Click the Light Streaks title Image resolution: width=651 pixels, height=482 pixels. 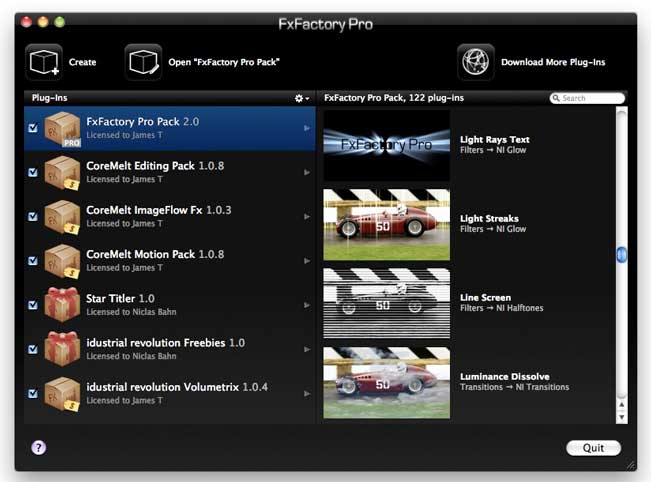click(489, 218)
